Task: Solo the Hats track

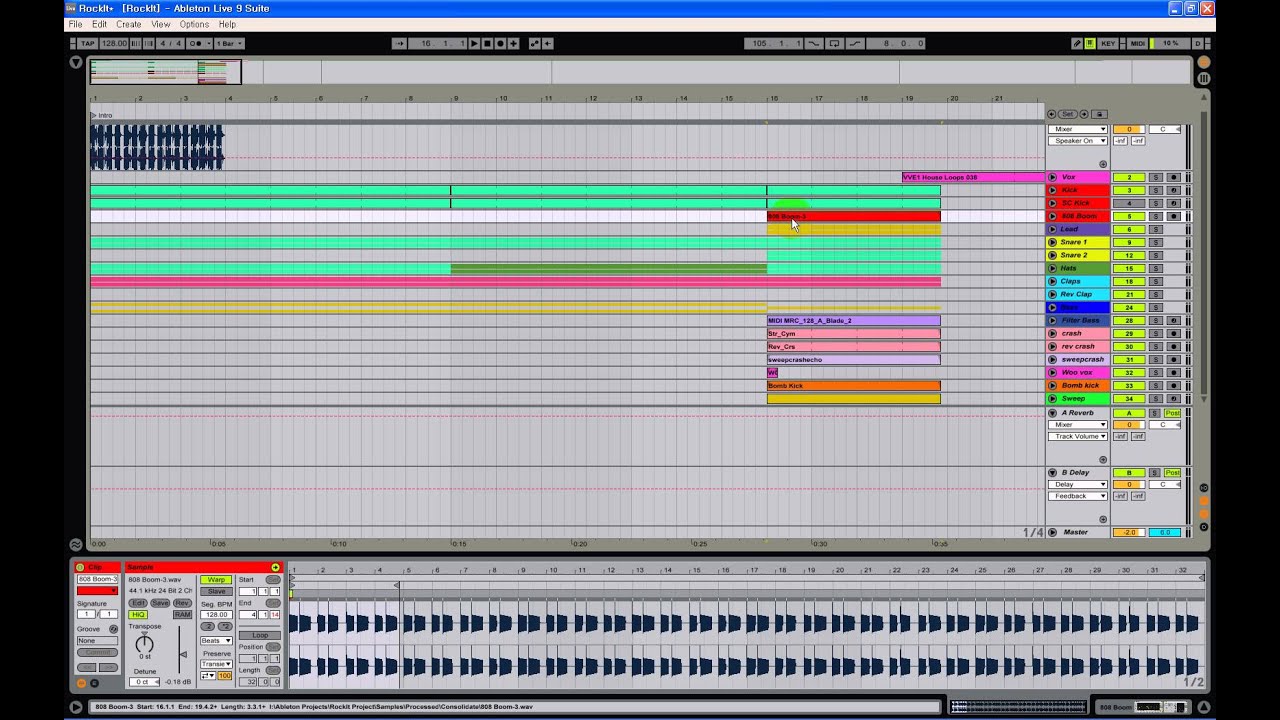Action: point(1155,268)
